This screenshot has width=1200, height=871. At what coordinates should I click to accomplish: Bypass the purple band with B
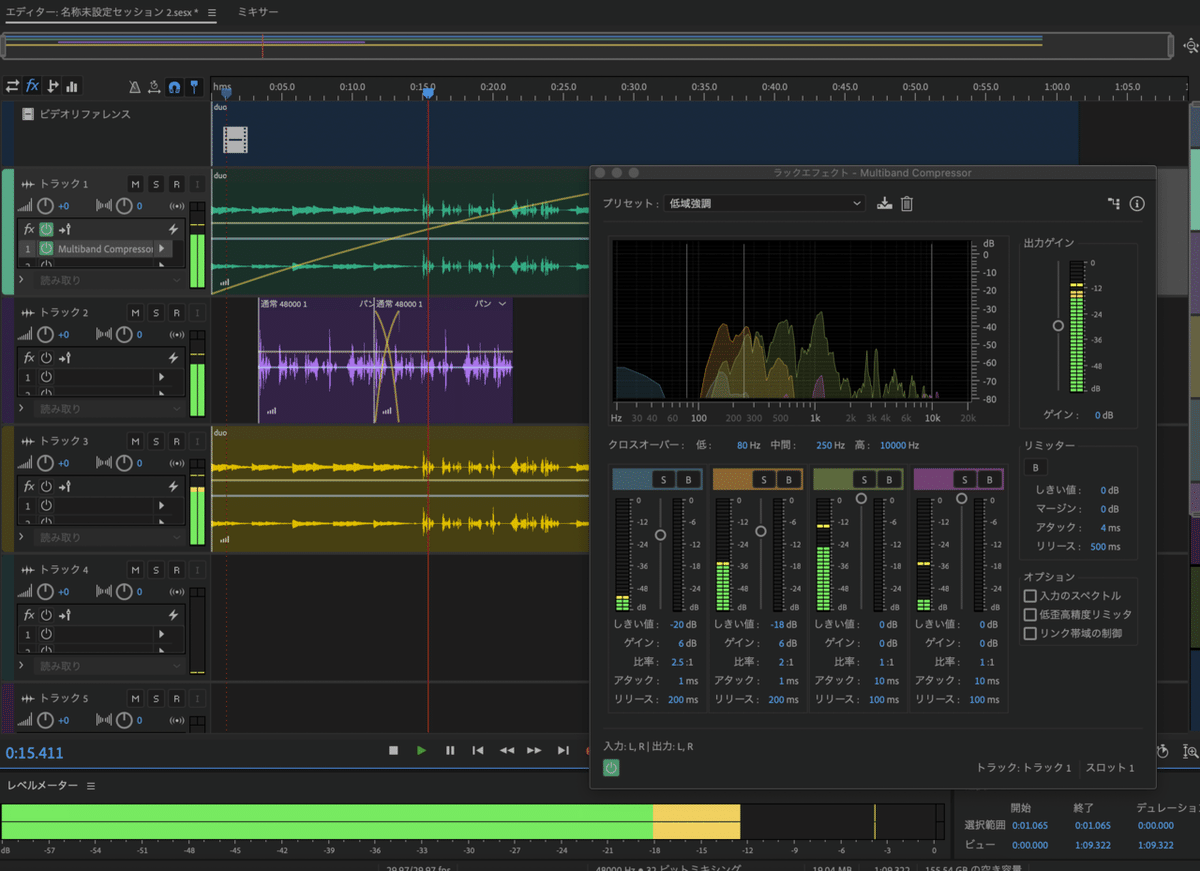pyautogui.click(x=988, y=480)
